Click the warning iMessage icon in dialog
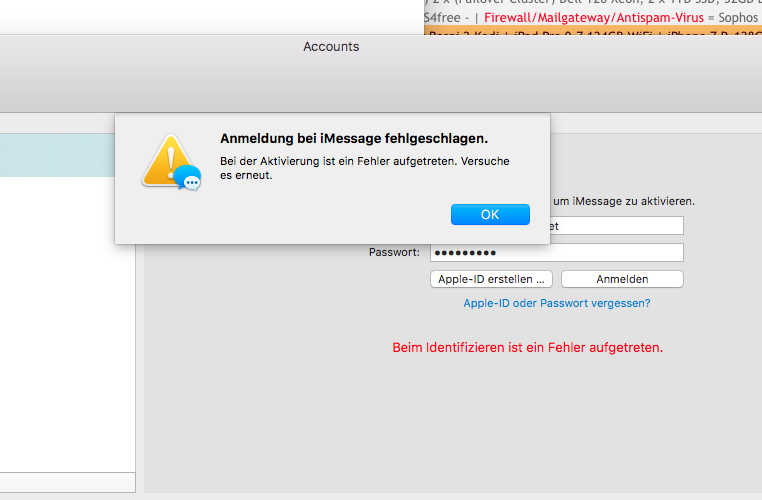This screenshot has width=762, height=500. 171,162
